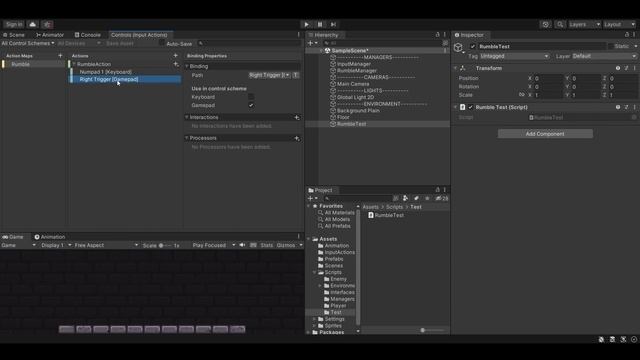Toggle the RumbleTest active checkbox in Inspector
640x360 pixels.
[x=473, y=47]
